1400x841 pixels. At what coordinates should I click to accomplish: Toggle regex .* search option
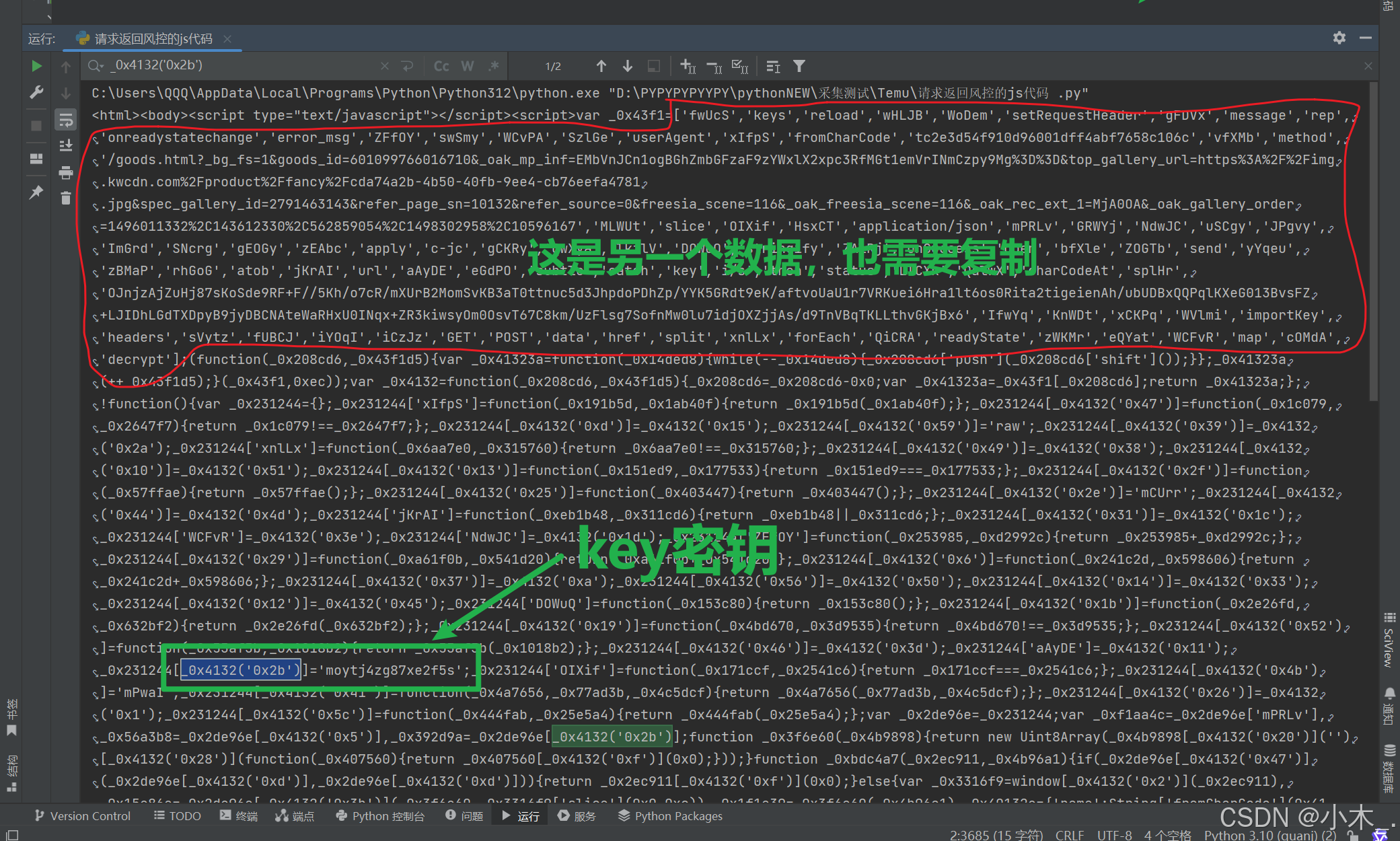494,66
